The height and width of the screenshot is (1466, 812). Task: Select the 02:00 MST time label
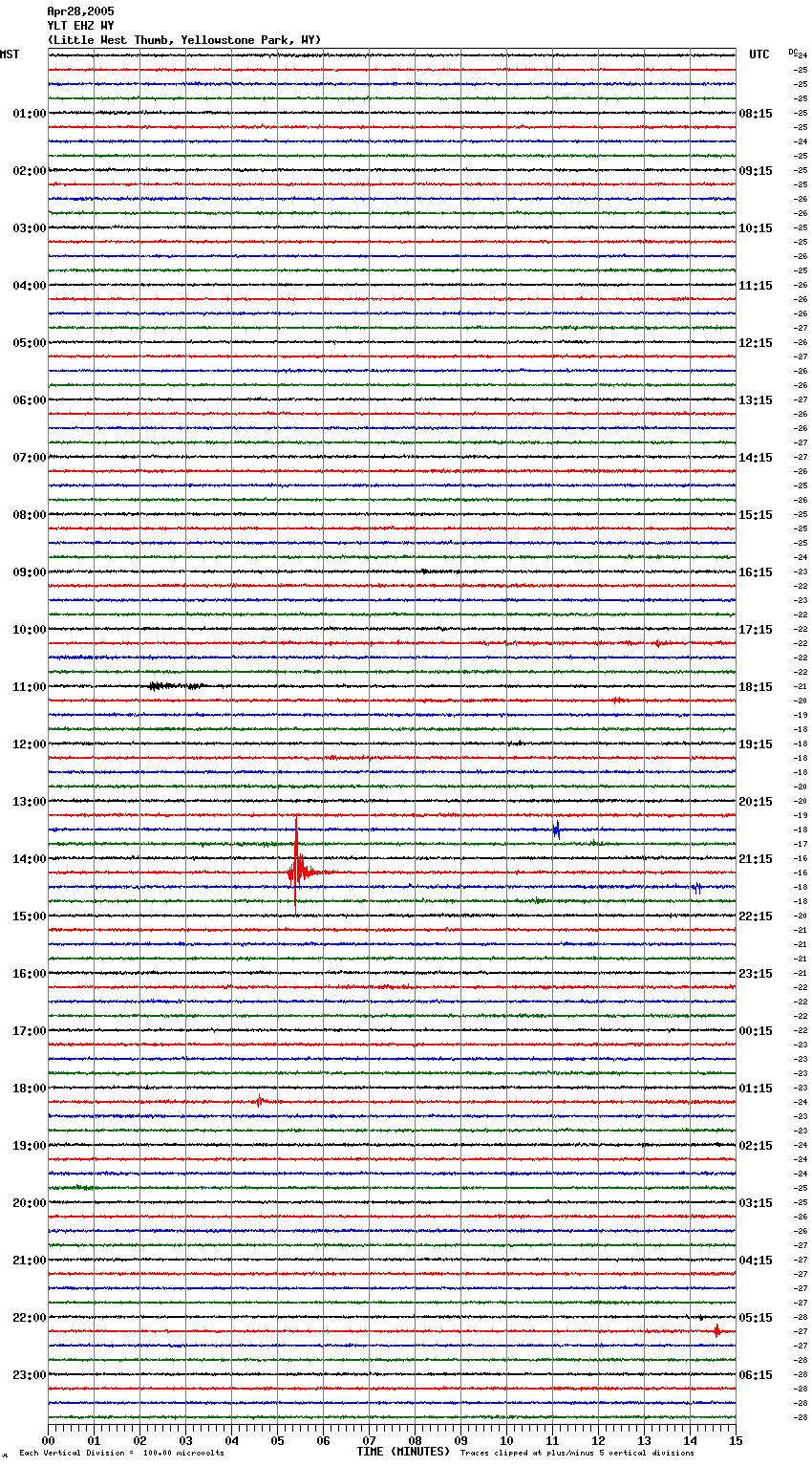coord(30,171)
